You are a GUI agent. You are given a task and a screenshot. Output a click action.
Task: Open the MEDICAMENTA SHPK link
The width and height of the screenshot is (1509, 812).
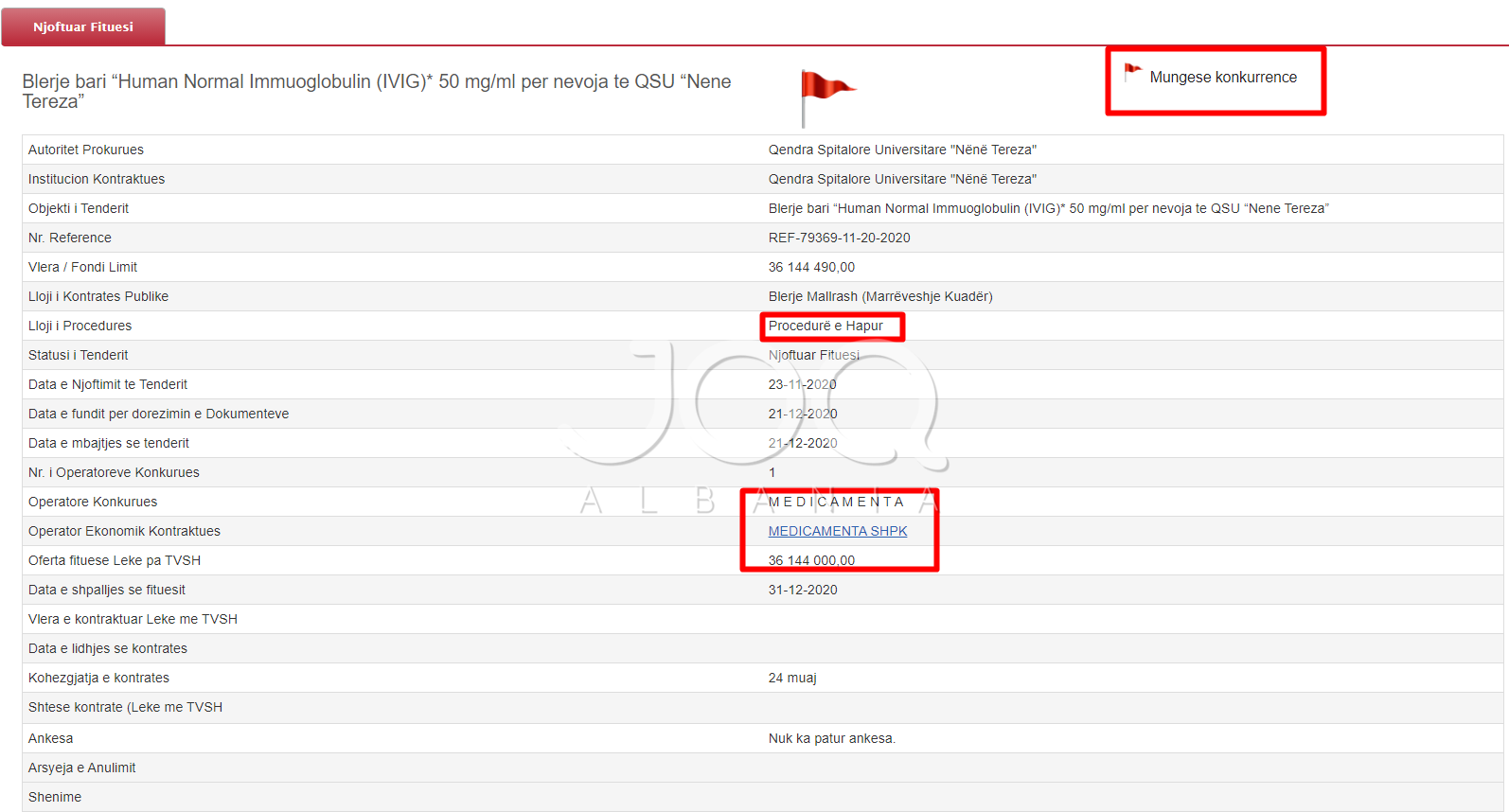pyautogui.click(x=837, y=531)
